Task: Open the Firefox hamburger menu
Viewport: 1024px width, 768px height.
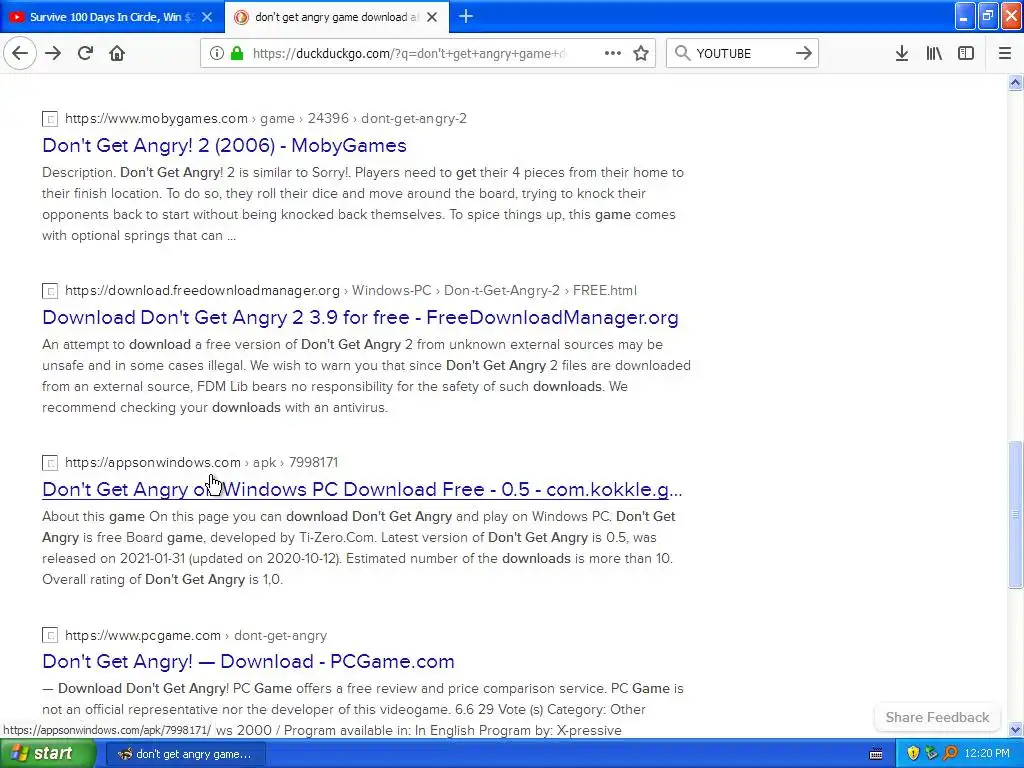Action: (1005, 53)
